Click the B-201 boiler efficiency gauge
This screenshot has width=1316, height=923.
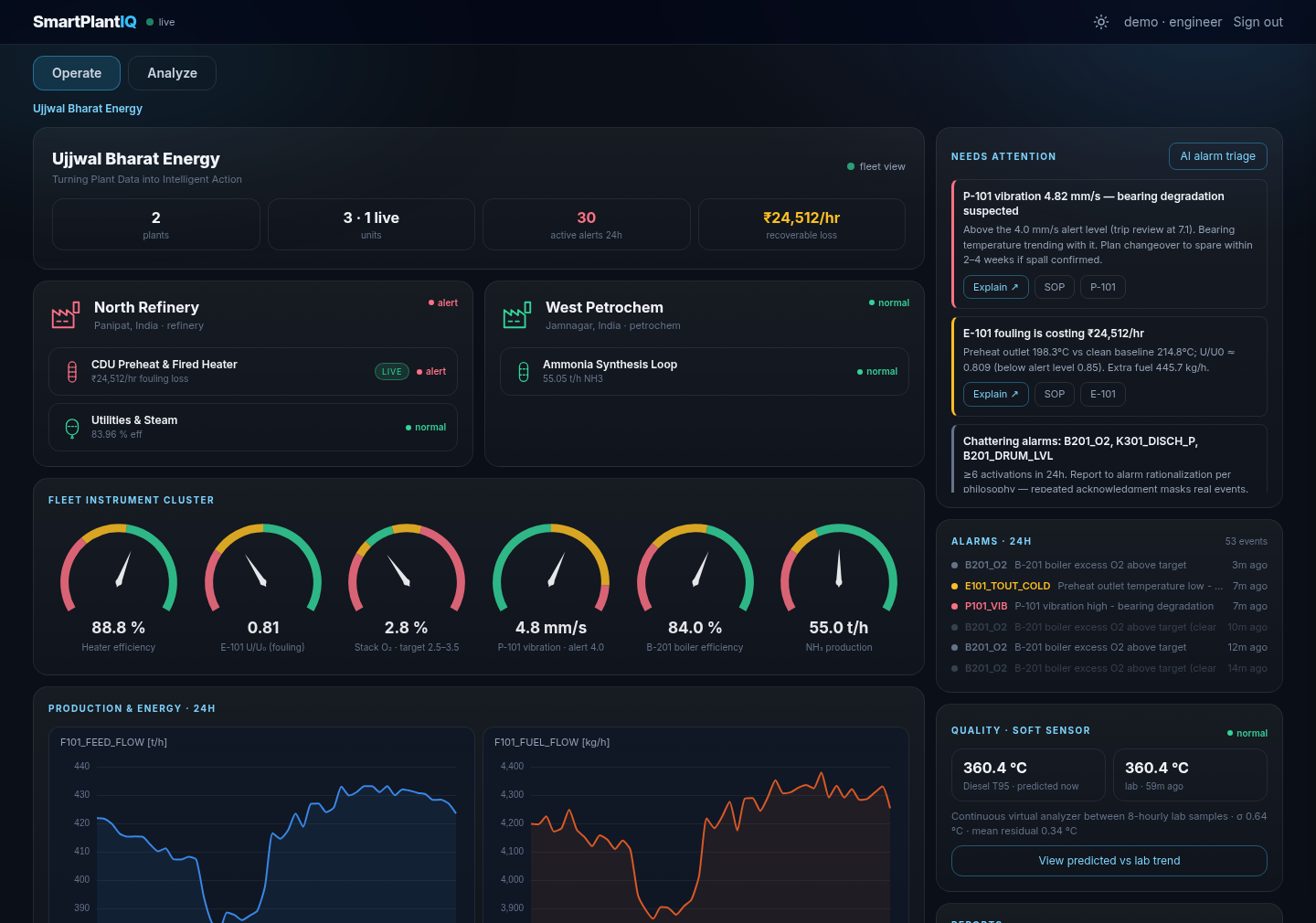click(695, 587)
